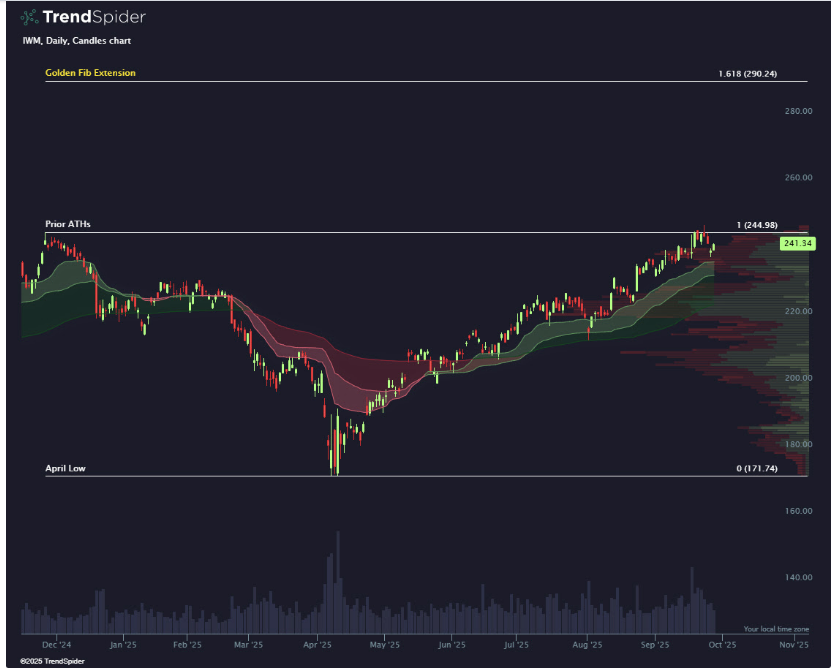Click the 1 (244.98) Fibonacci level label
Screen dimensions: 831x671
pyautogui.click(x=756, y=225)
